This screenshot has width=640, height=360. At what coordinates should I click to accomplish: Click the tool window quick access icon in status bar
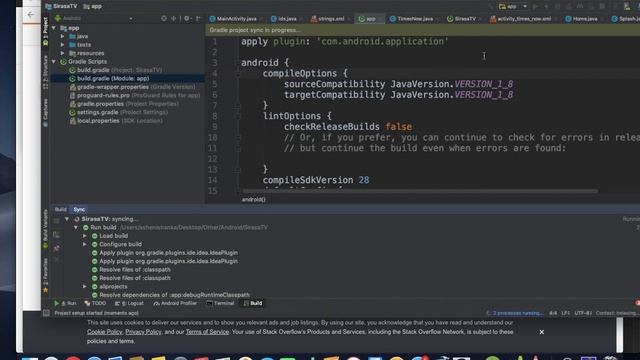(46, 313)
